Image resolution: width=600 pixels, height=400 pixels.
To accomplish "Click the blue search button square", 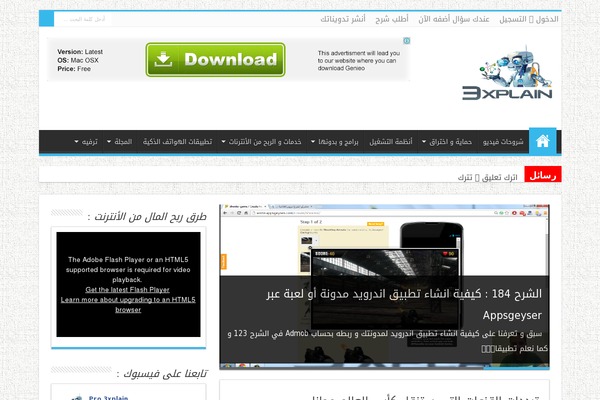I will pyautogui.click(x=46, y=19).
